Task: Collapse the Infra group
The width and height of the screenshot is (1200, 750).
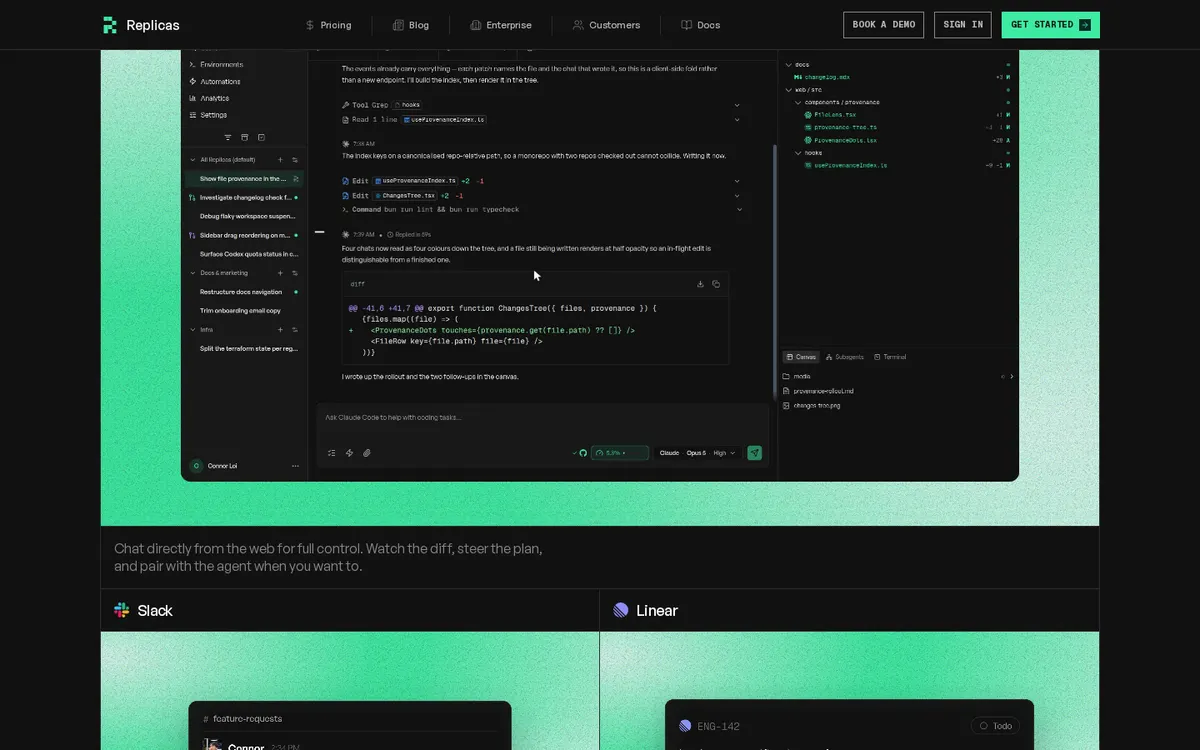Action: pyautogui.click(x=193, y=330)
